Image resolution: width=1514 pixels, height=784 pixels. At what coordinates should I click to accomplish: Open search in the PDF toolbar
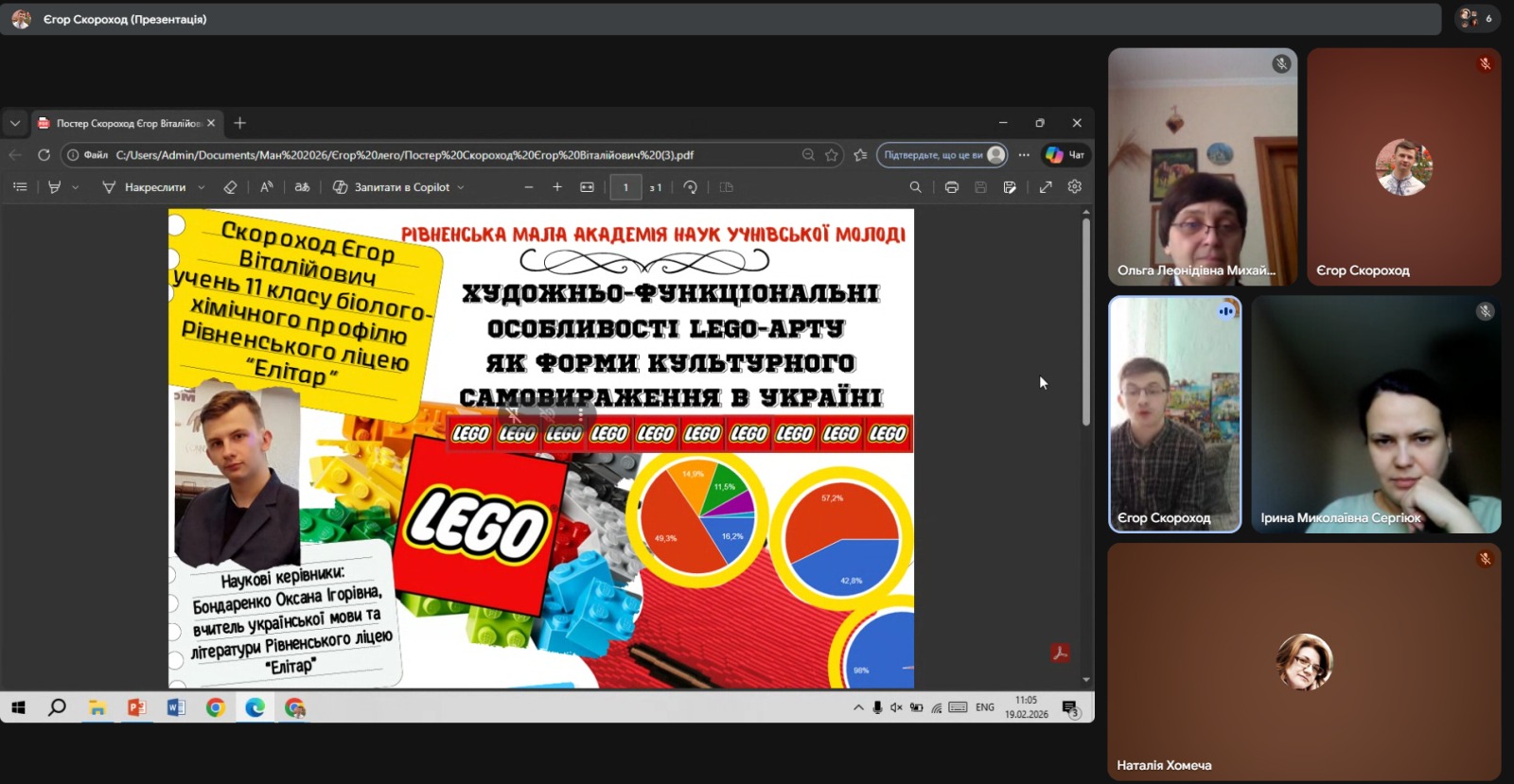pos(915,187)
